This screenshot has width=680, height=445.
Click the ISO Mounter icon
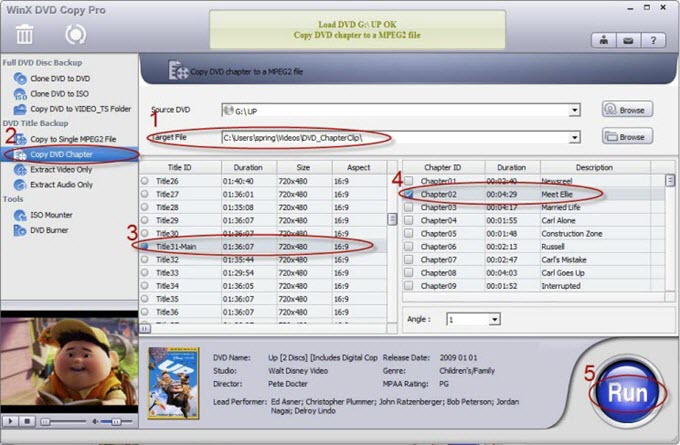20,215
